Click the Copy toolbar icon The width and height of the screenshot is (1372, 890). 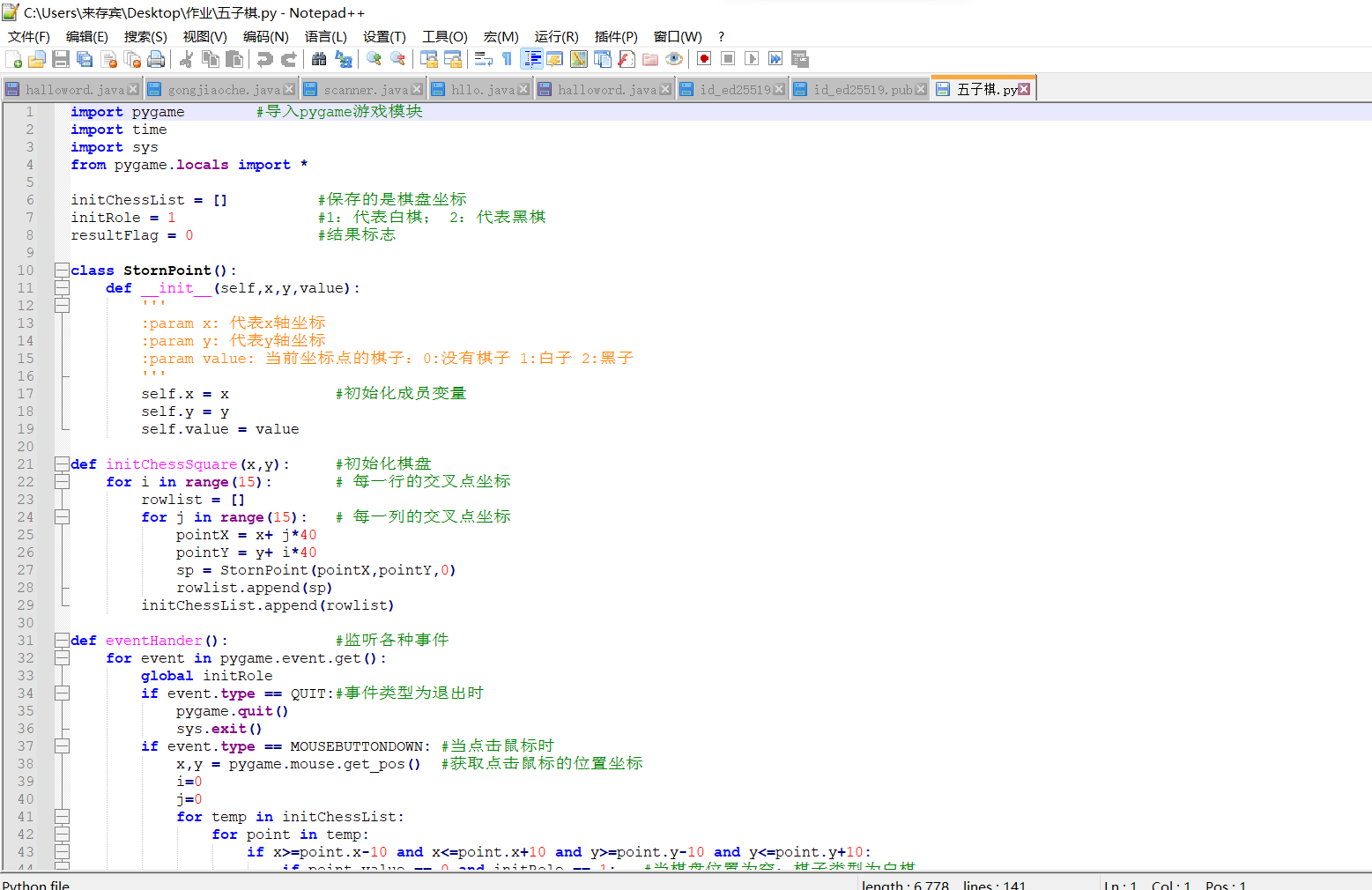coord(210,59)
